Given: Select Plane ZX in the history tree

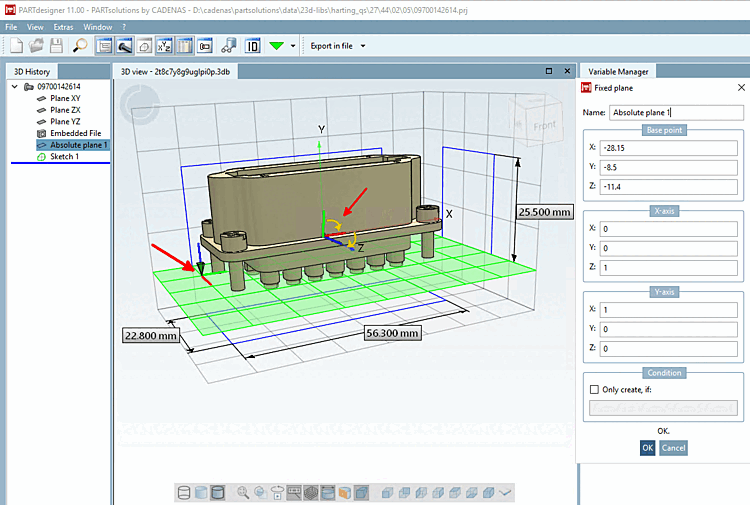Looking at the screenshot, I should tap(66, 110).
